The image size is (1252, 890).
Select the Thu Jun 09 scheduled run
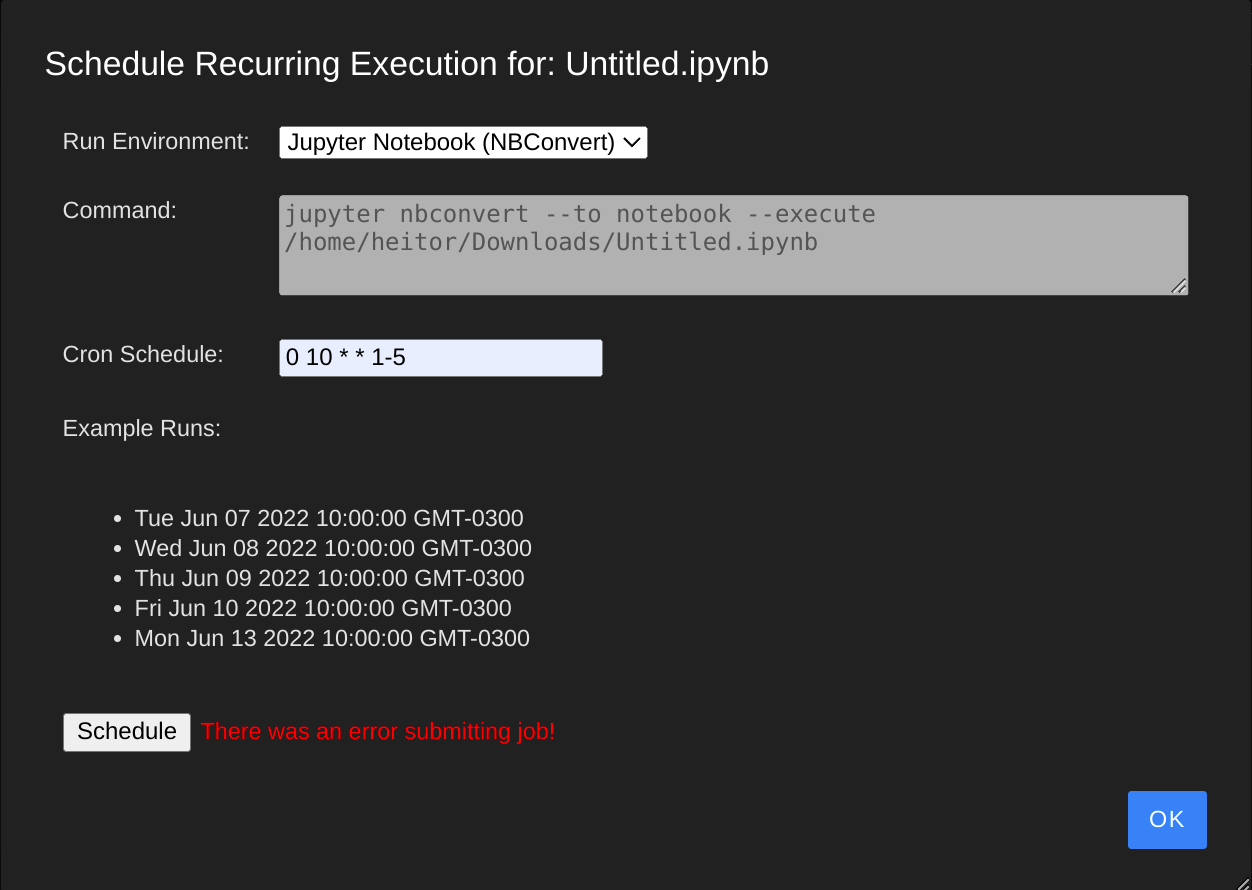[x=330, y=578]
